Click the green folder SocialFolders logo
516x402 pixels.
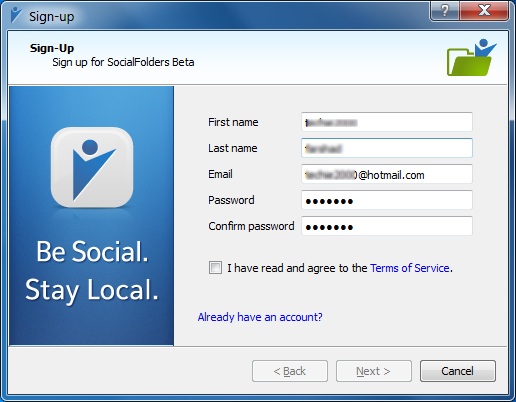coord(472,58)
